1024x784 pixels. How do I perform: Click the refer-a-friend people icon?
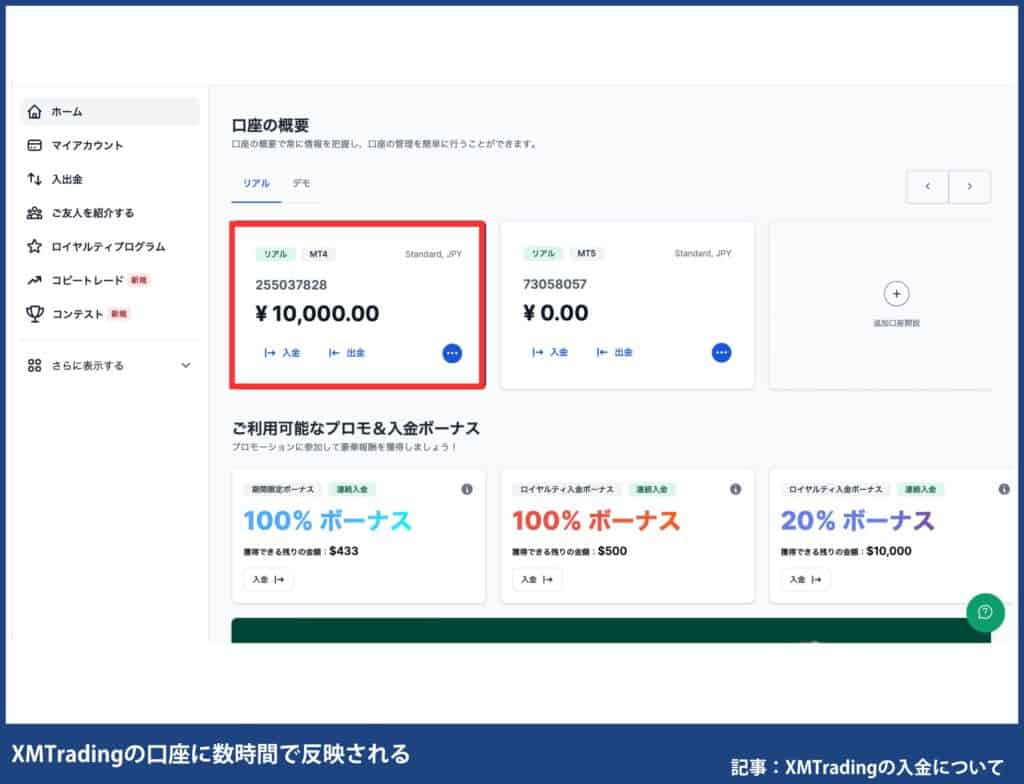tap(35, 213)
